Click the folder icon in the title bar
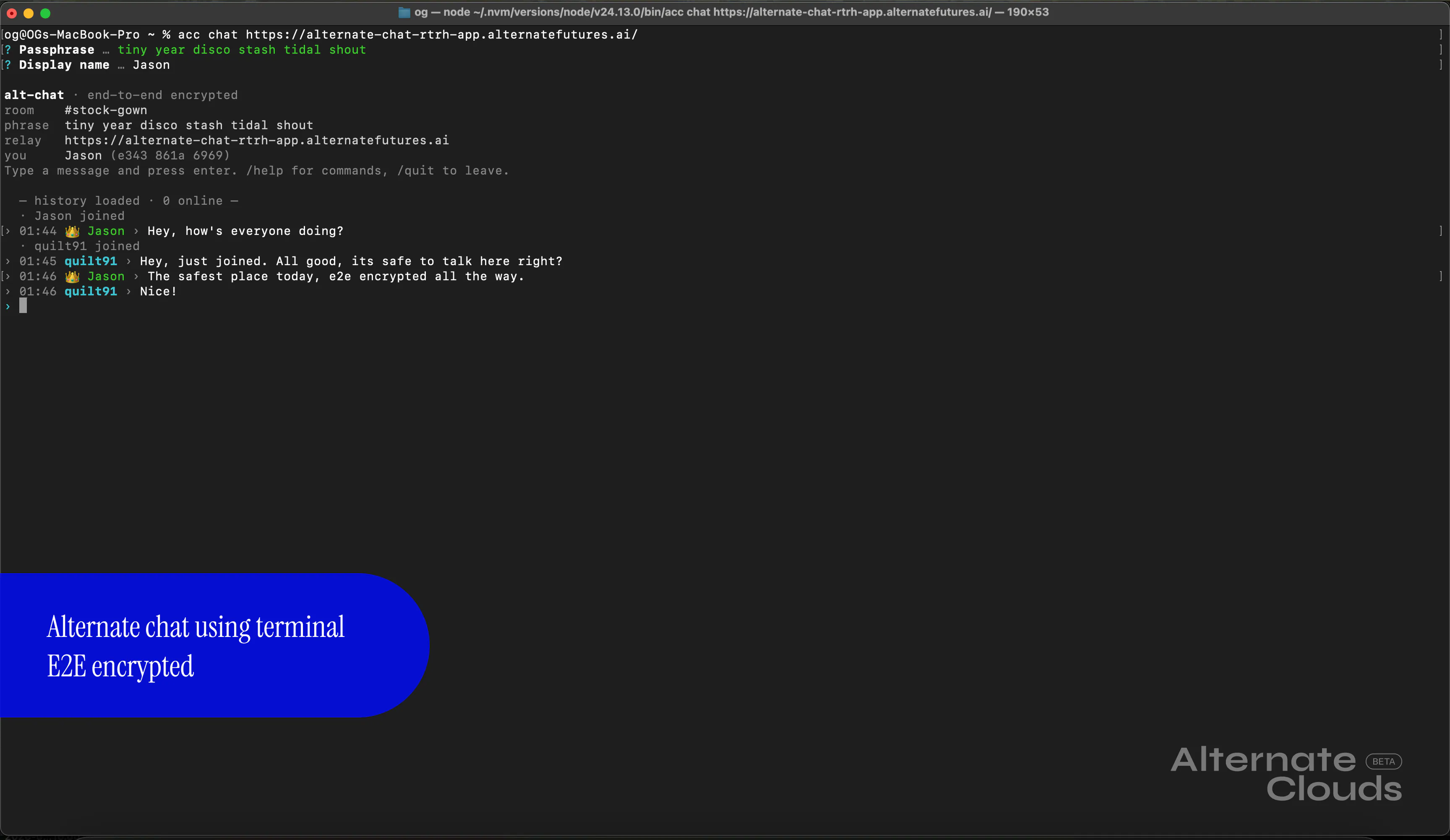Image resolution: width=1450 pixels, height=840 pixels. coord(404,12)
